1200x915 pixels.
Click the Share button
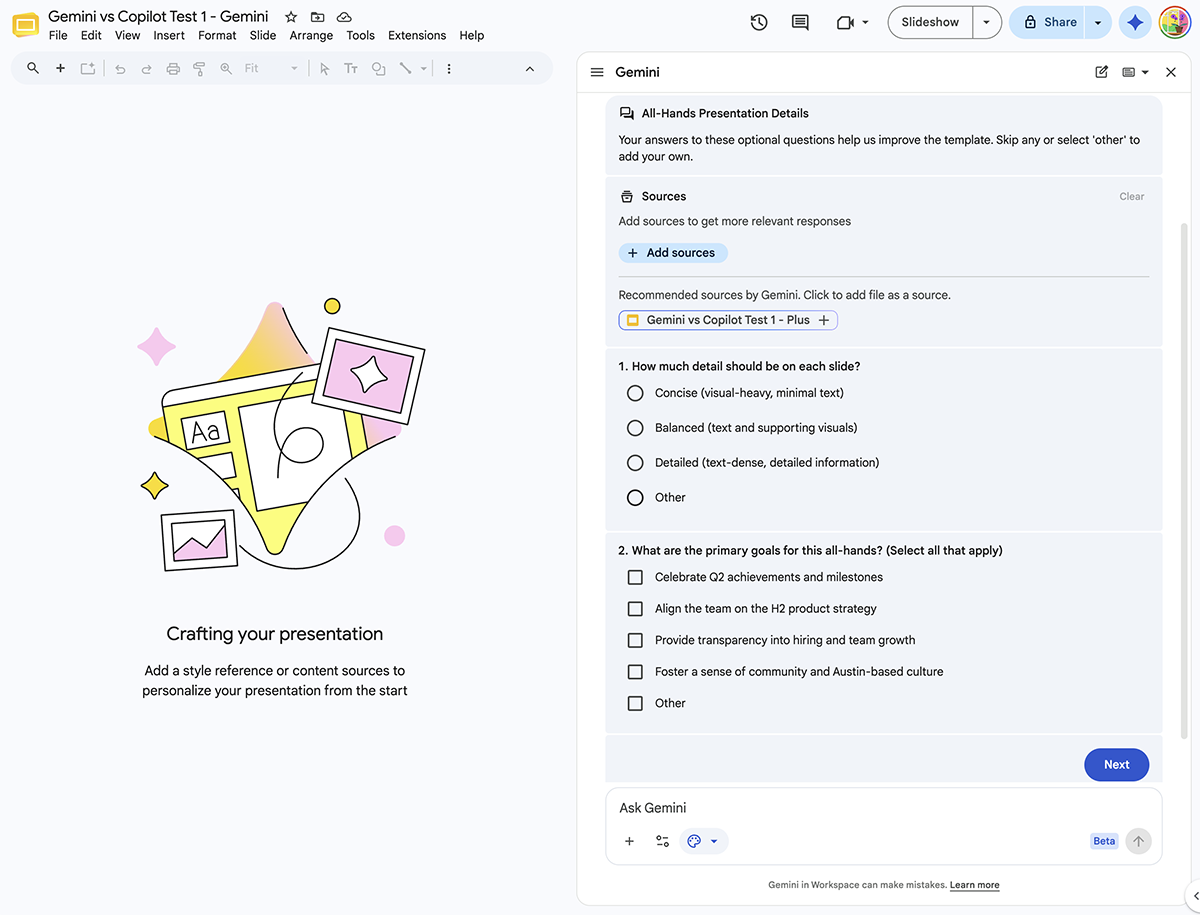coord(1048,22)
